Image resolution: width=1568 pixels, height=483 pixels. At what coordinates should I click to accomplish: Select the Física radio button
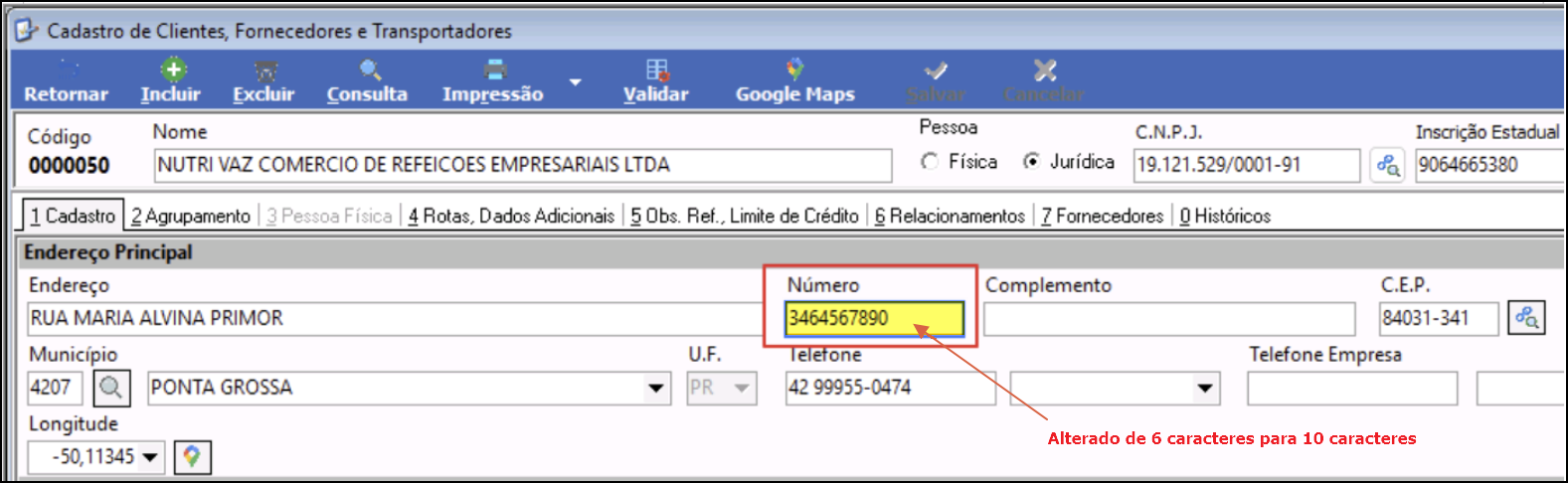coord(930,161)
